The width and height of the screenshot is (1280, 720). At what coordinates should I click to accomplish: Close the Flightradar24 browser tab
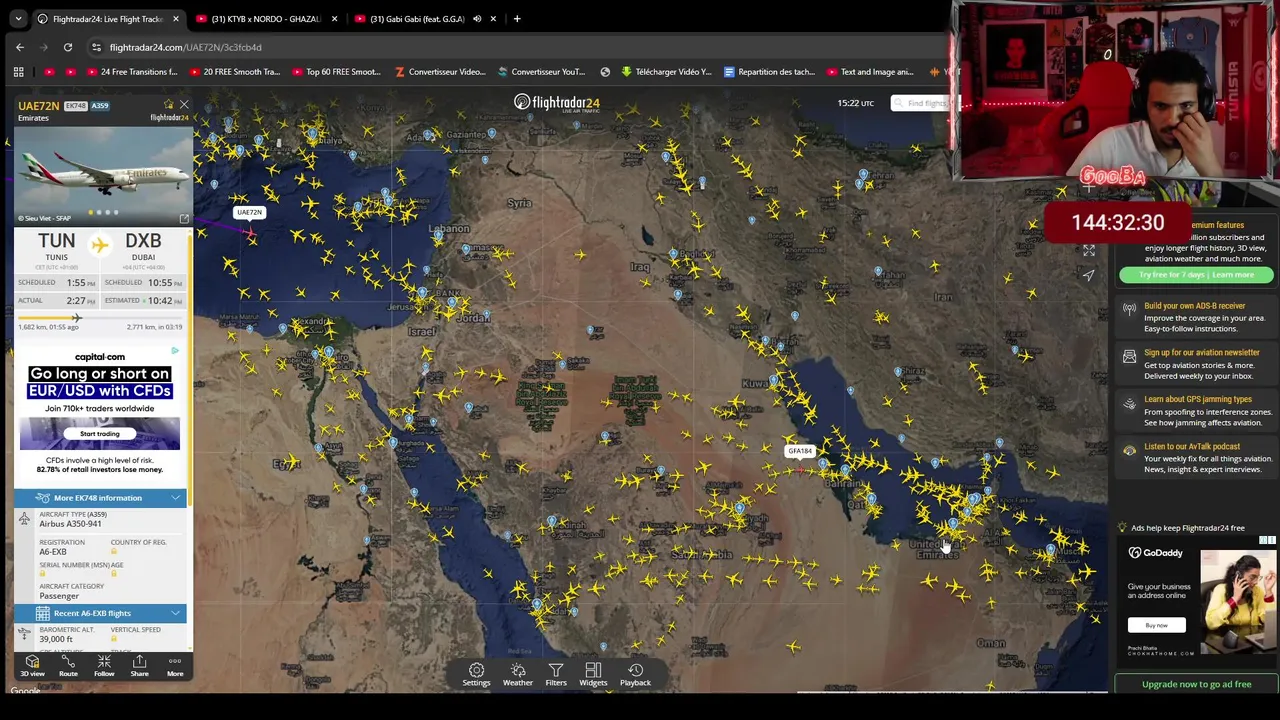[176, 19]
